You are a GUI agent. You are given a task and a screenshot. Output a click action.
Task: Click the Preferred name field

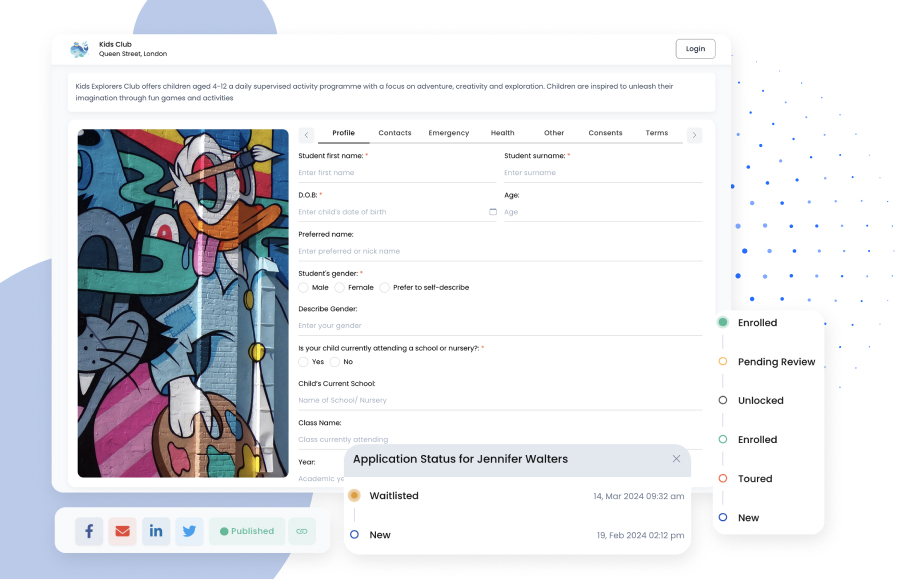click(500, 251)
